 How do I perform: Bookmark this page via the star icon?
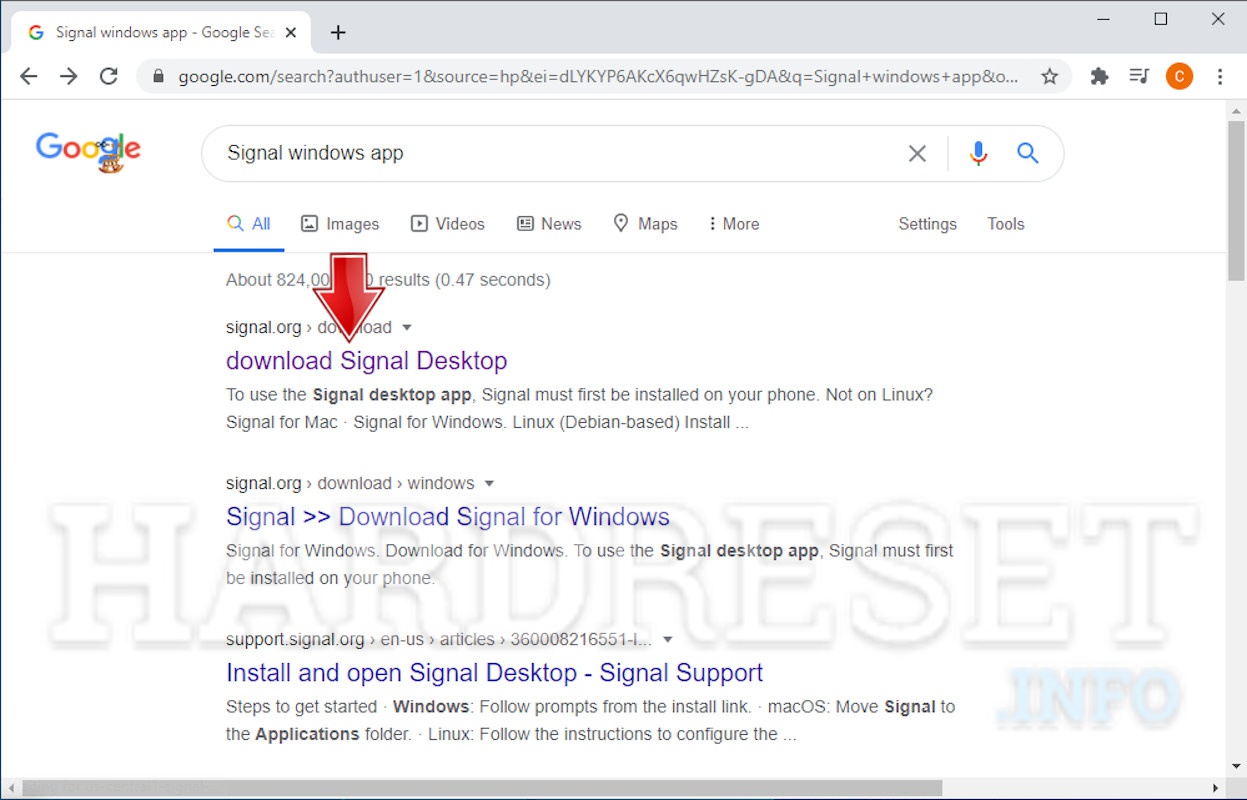coord(1049,75)
